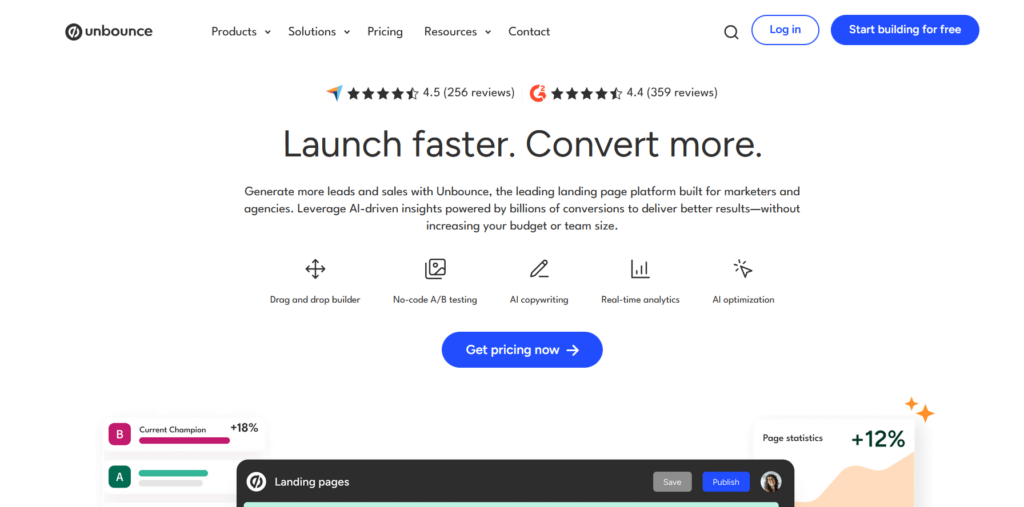Image resolution: width=1024 pixels, height=507 pixels.
Task: Click the Publish button in preview
Action: click(726, 482)
